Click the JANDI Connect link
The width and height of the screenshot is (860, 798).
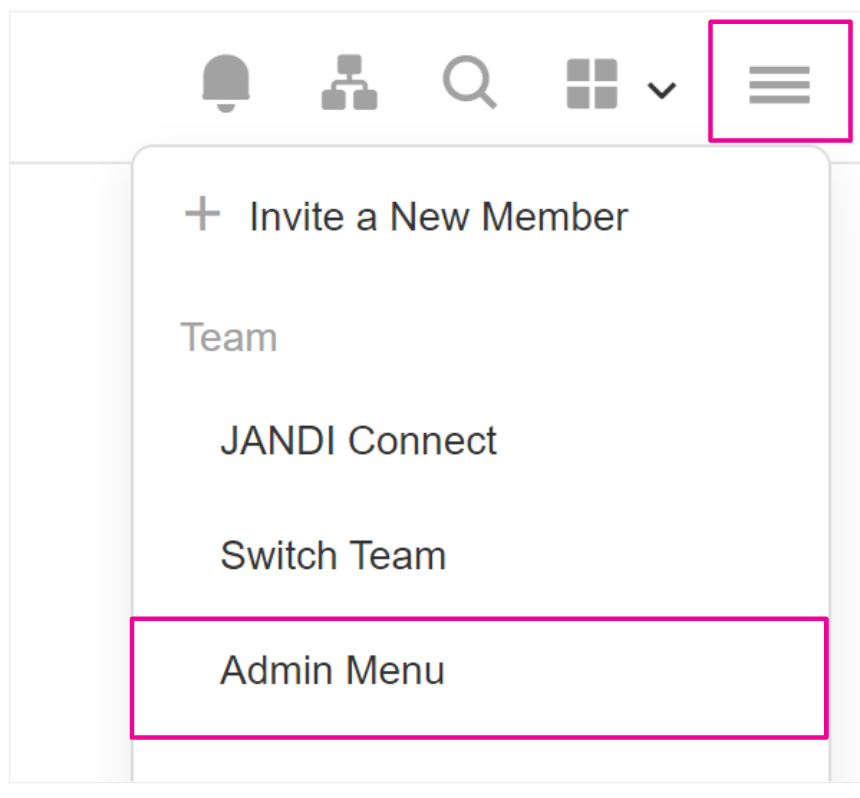click(358, 441)
